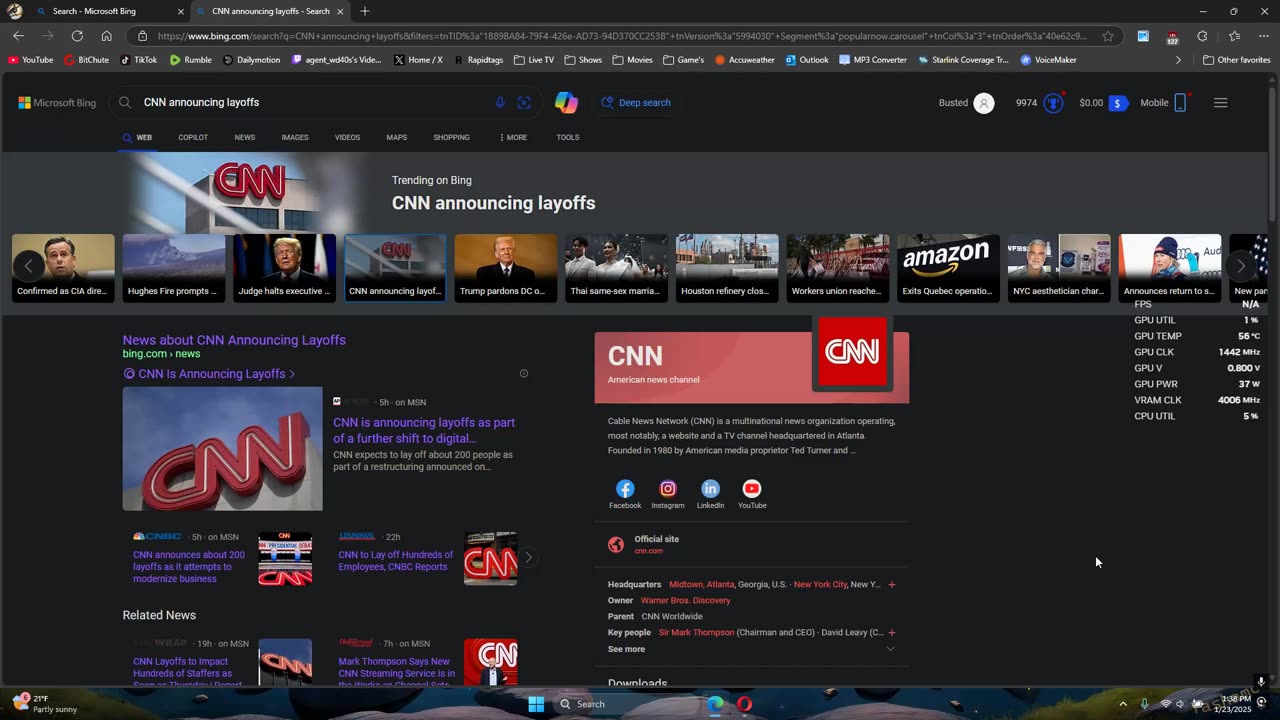Show next news stories with carousel arrow

[x=528, y=558]
